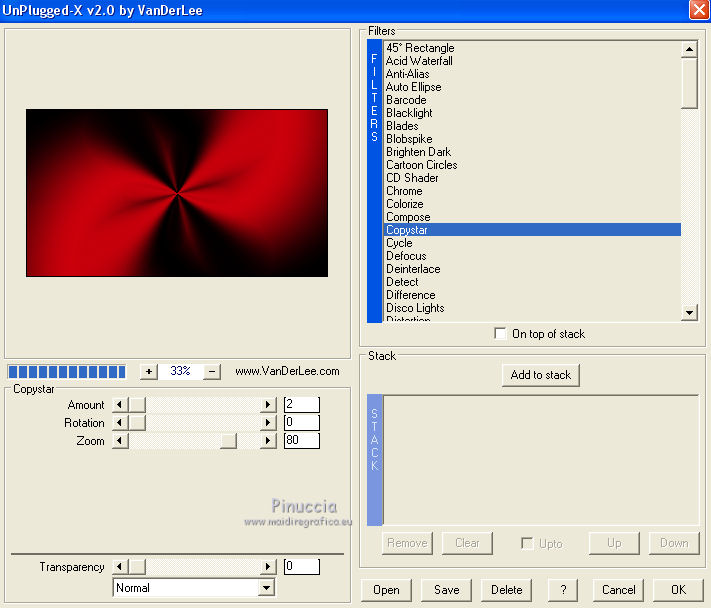The width and height of the screenshot is (711, 608).
Task: Click the zoom out minus button
Action: click(212, 372)
